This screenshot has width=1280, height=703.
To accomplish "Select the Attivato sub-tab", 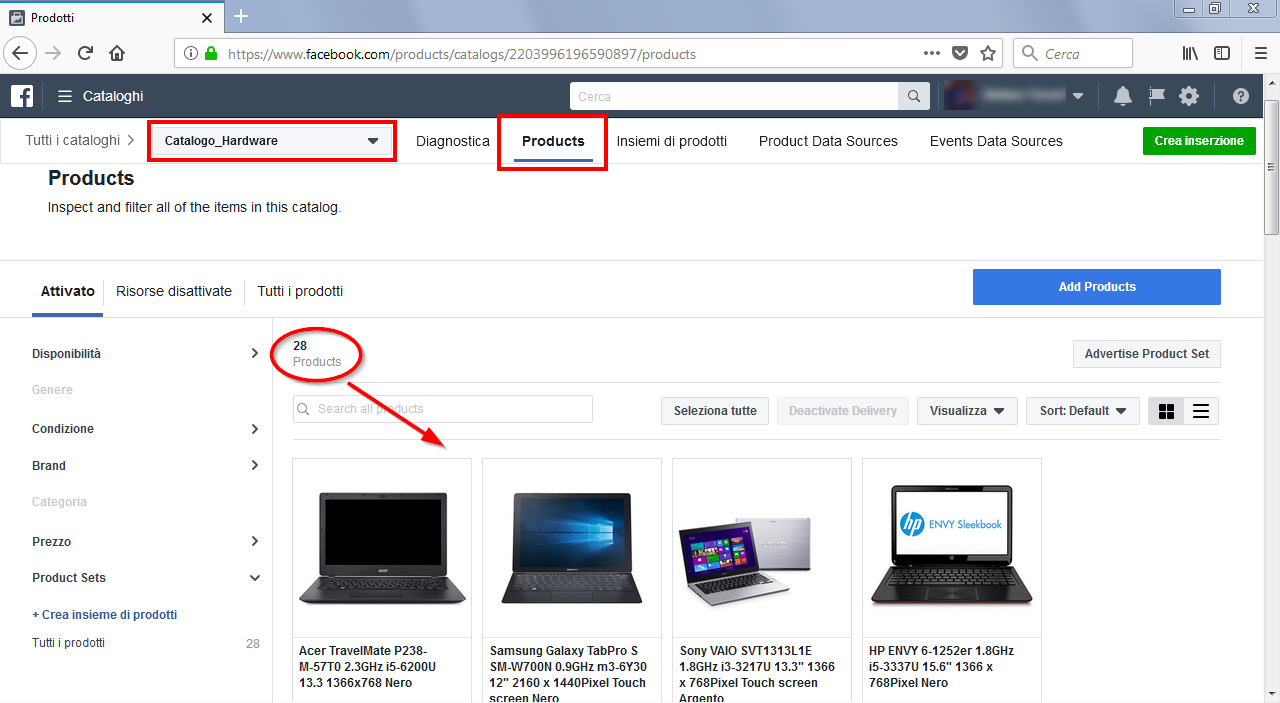I will pos(67,291).
